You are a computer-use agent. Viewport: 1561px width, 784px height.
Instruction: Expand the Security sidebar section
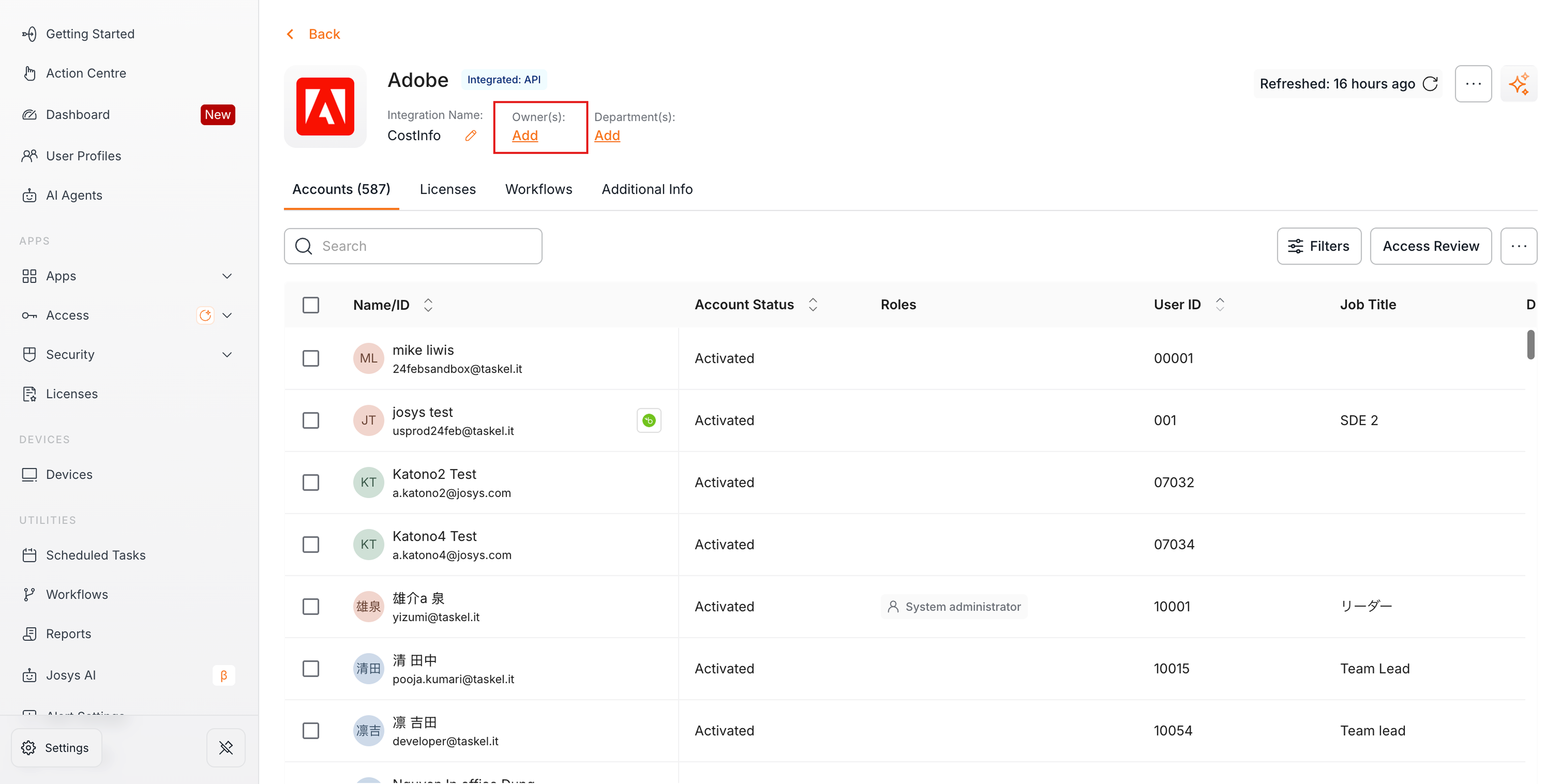227,355
